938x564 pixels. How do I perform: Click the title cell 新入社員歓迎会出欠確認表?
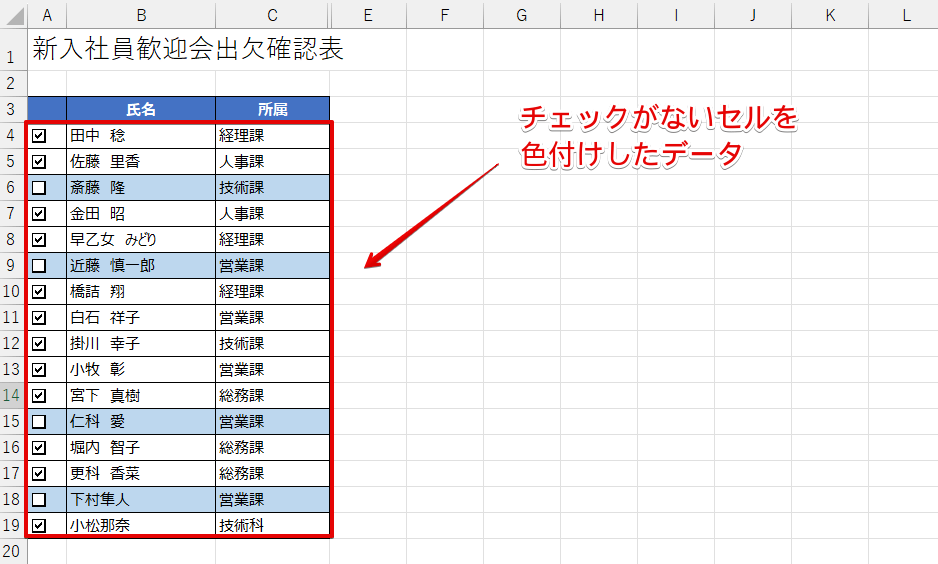point(188,49)
